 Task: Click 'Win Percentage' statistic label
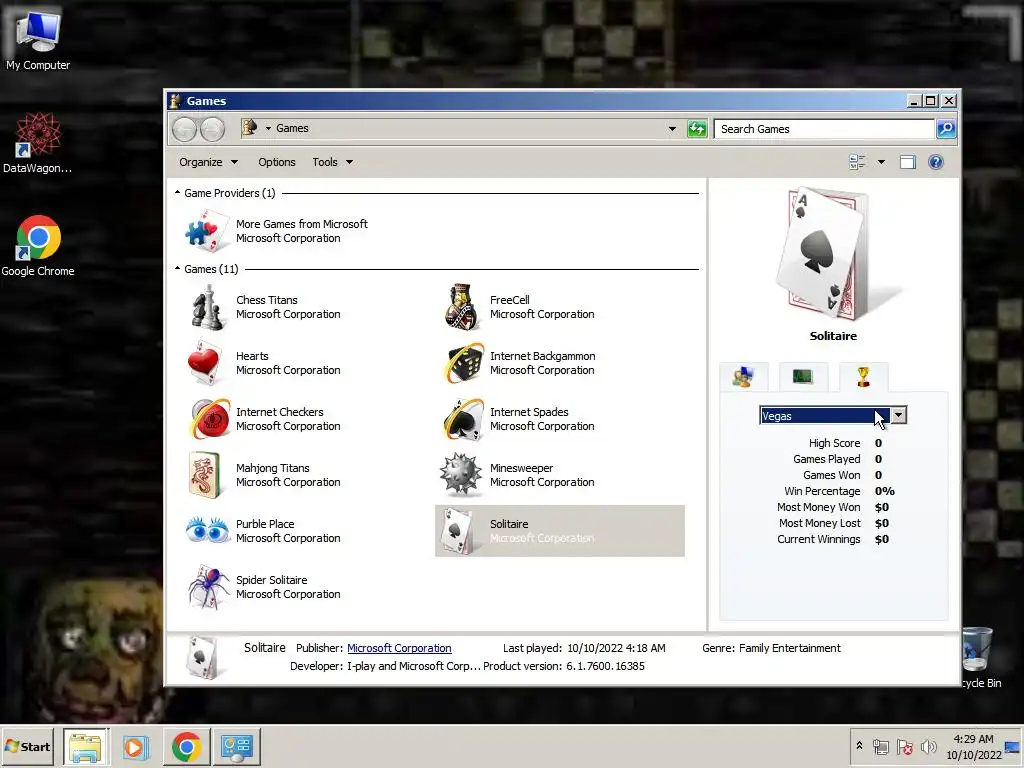(822, 491)
